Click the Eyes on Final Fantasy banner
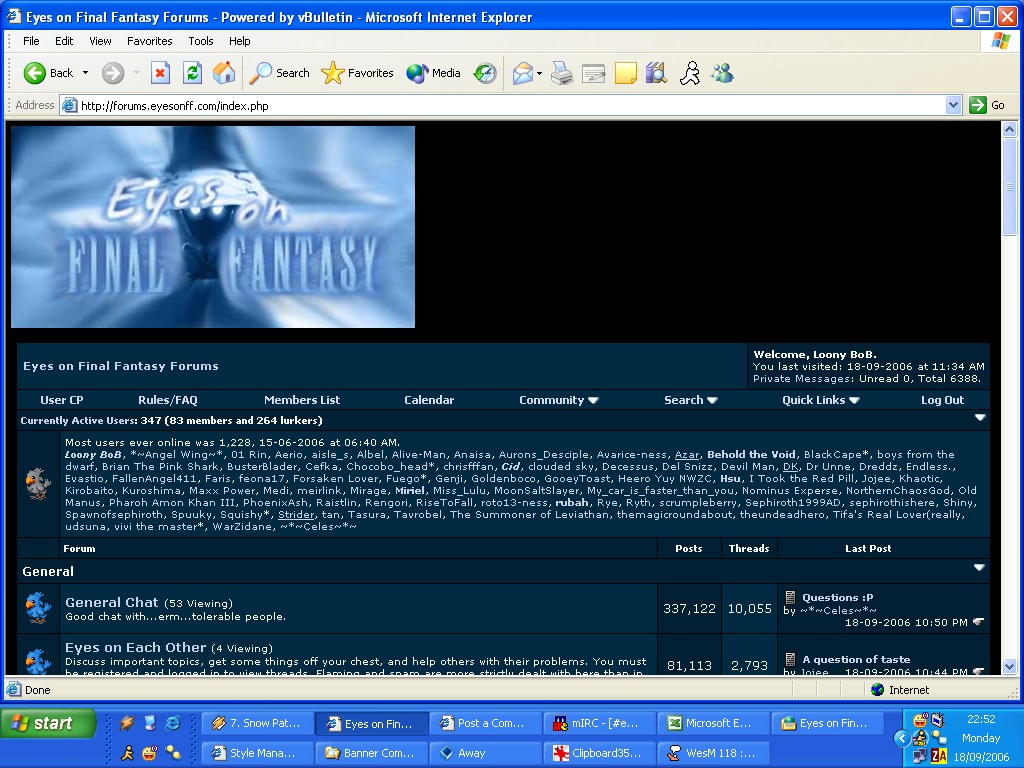 point(213,227)
